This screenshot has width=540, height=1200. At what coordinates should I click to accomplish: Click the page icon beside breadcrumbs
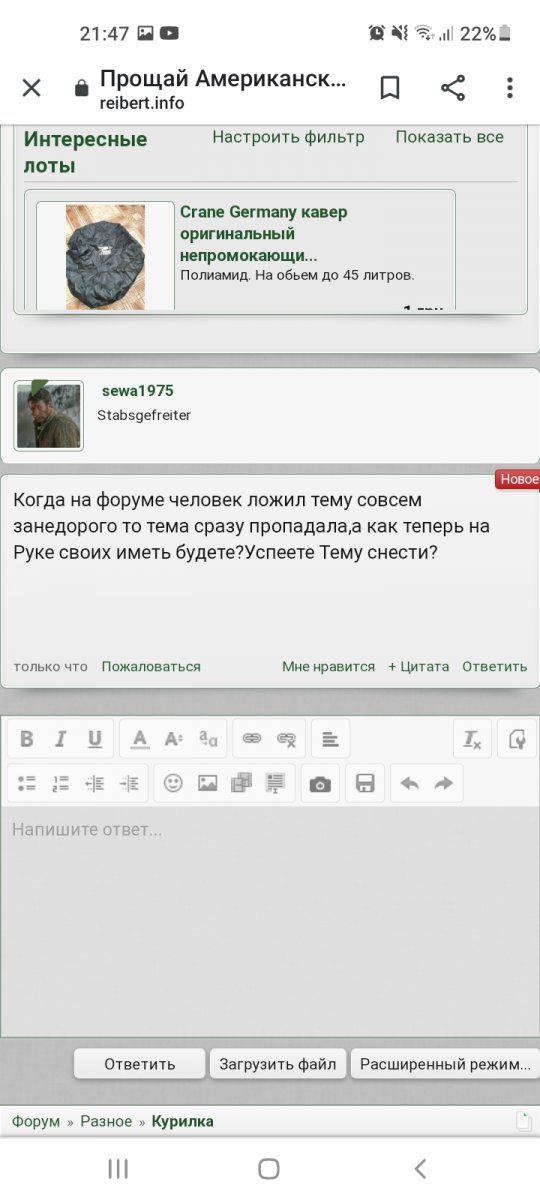(x=523, y=1121)
